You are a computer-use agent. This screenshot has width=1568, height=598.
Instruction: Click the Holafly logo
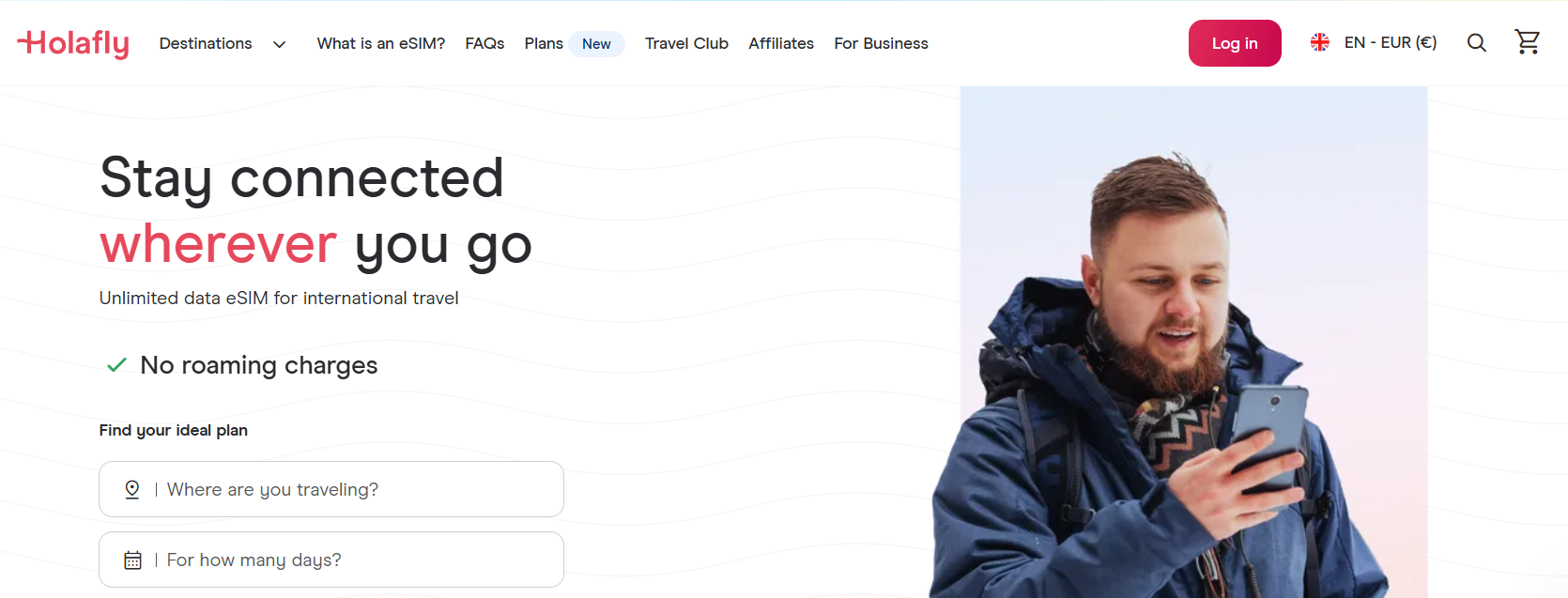(73, 43)
